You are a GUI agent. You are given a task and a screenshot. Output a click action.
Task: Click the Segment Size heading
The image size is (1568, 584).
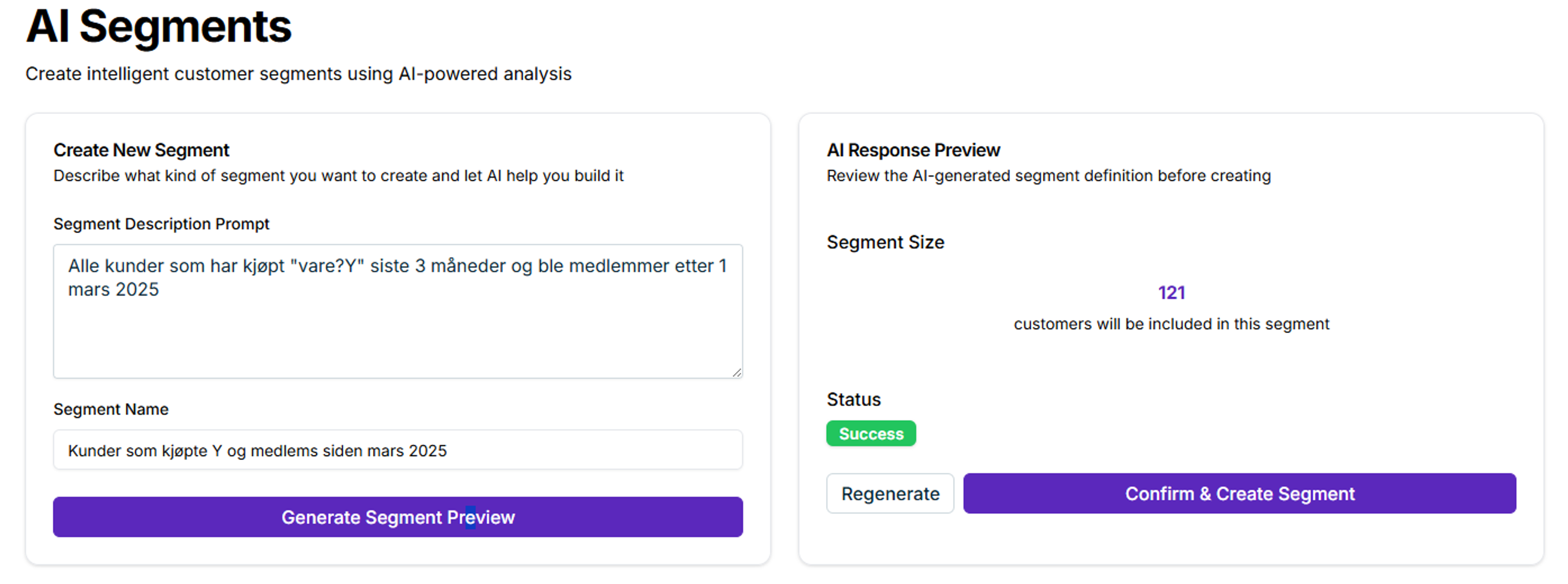885,242
